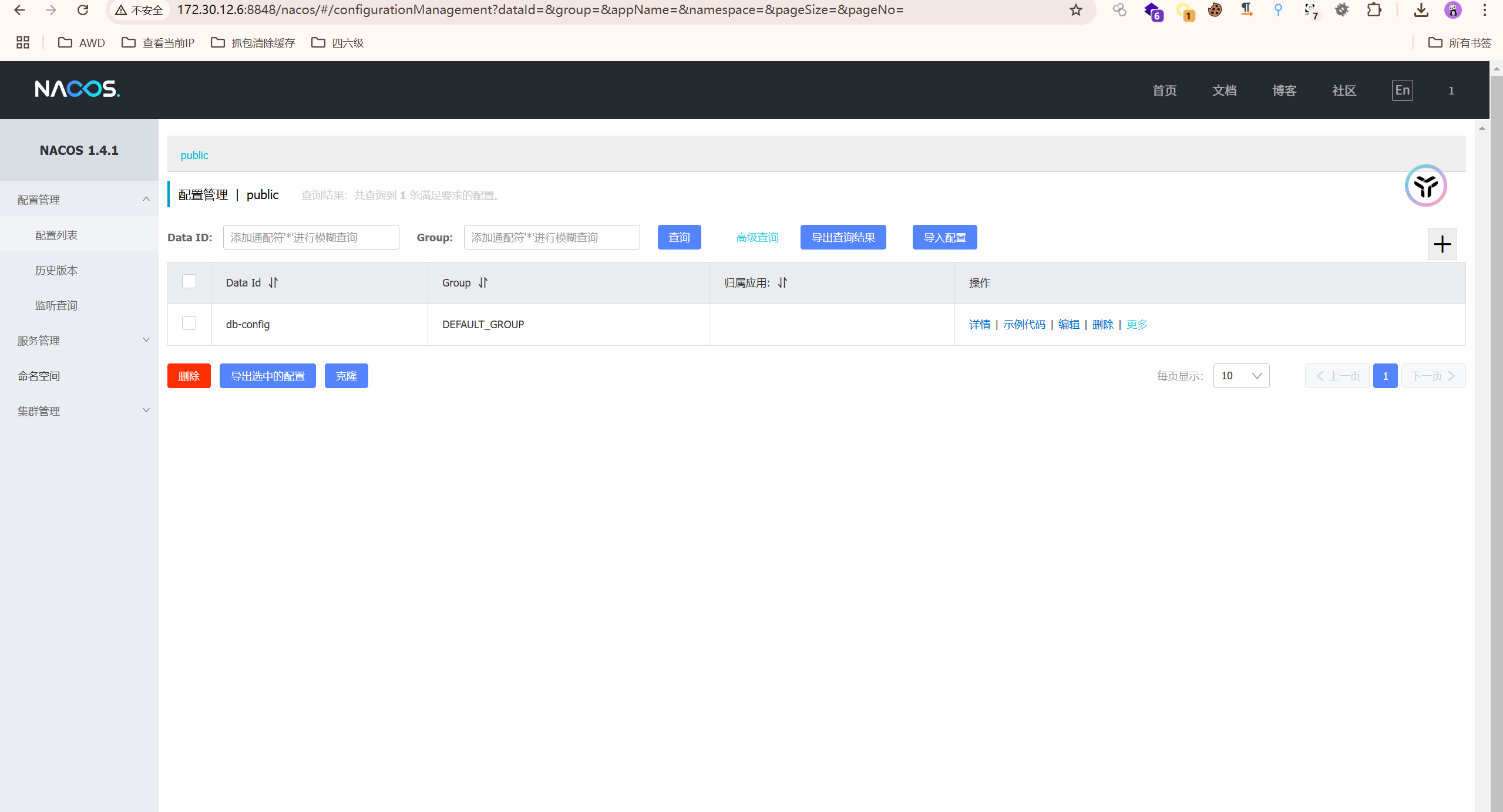The image size is (1503, 812).
Task: Open 示例代码 for db-config
Action: (1024, 324)
